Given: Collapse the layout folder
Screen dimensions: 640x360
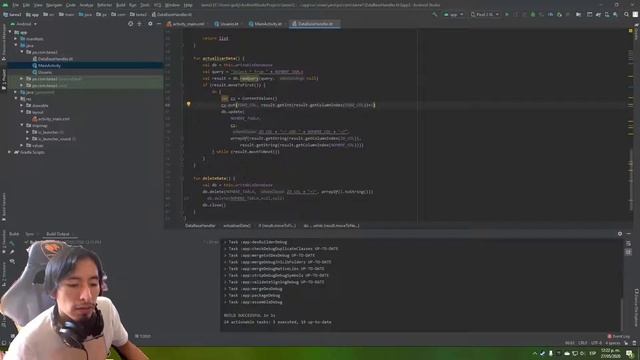Looking at the screenshot, I should pyautogui.click(x=22, y=112).
